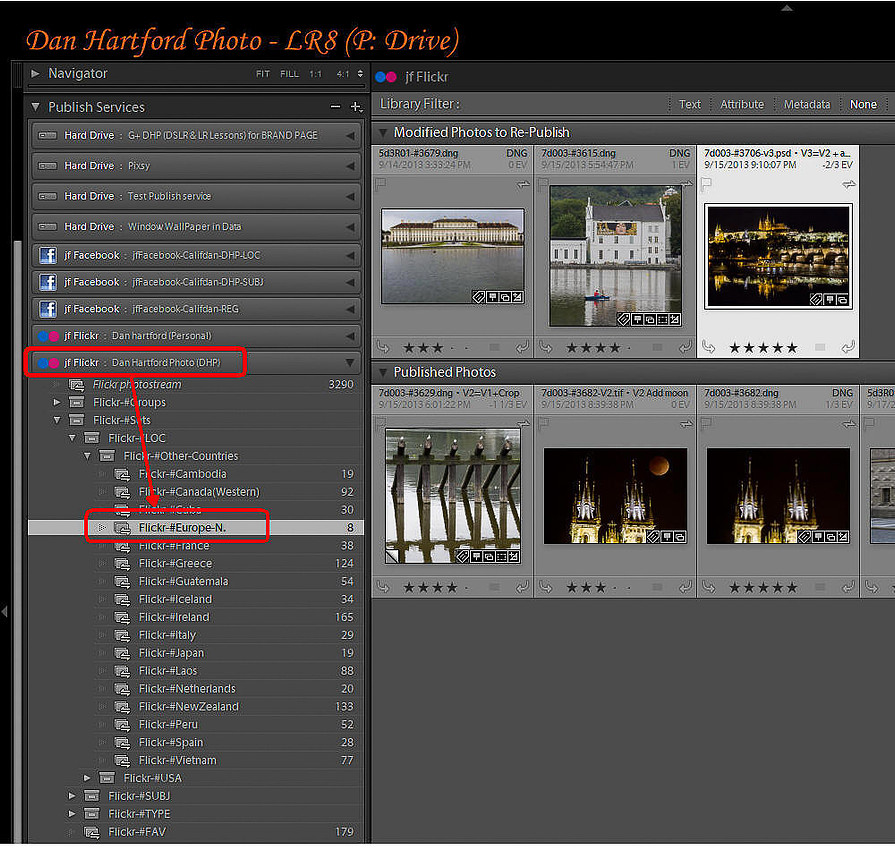Collapse the Flickr-#Other-Countries set
Image resolution: width=895 pixels, height=850 pixels.
(x=87, y=456)
